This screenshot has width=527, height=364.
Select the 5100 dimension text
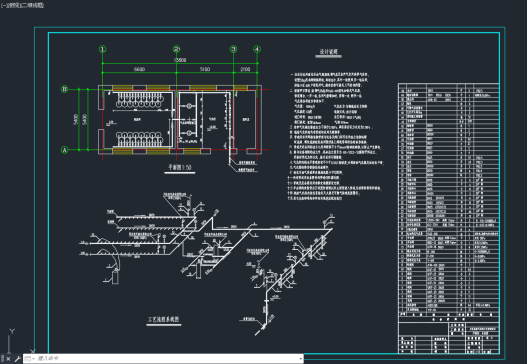click(205, 69)
